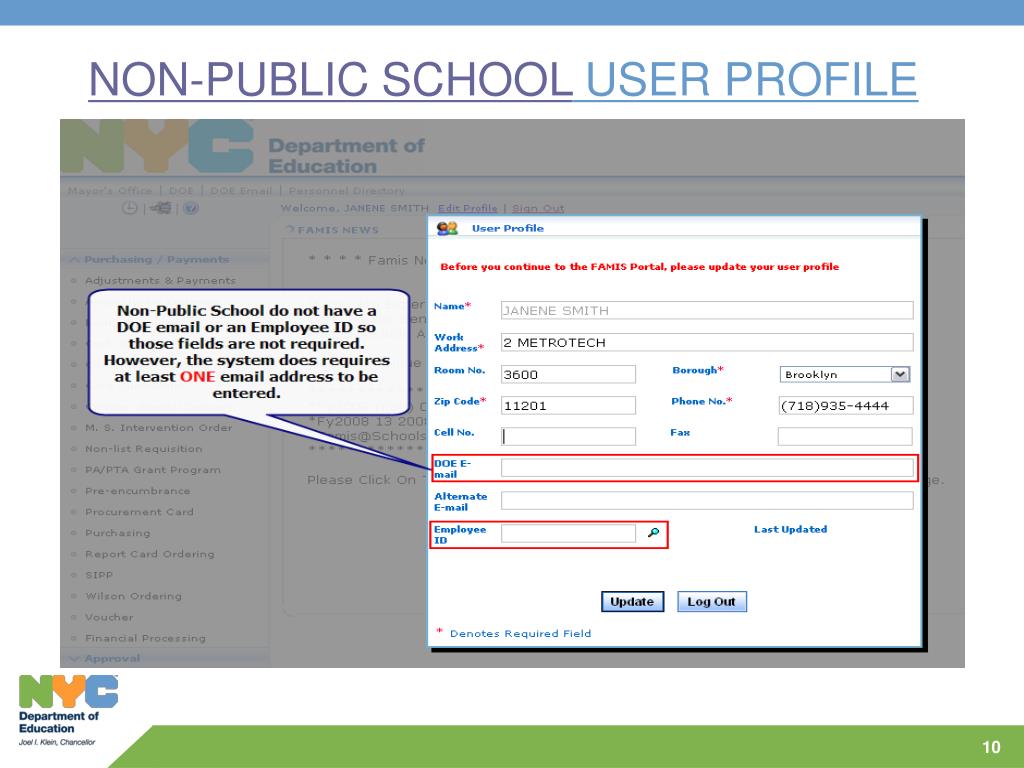Image resolution: width=1024 pixels, height=768 pixels.
Task: Open the Personnel Directory link
Action: (347, 191)
